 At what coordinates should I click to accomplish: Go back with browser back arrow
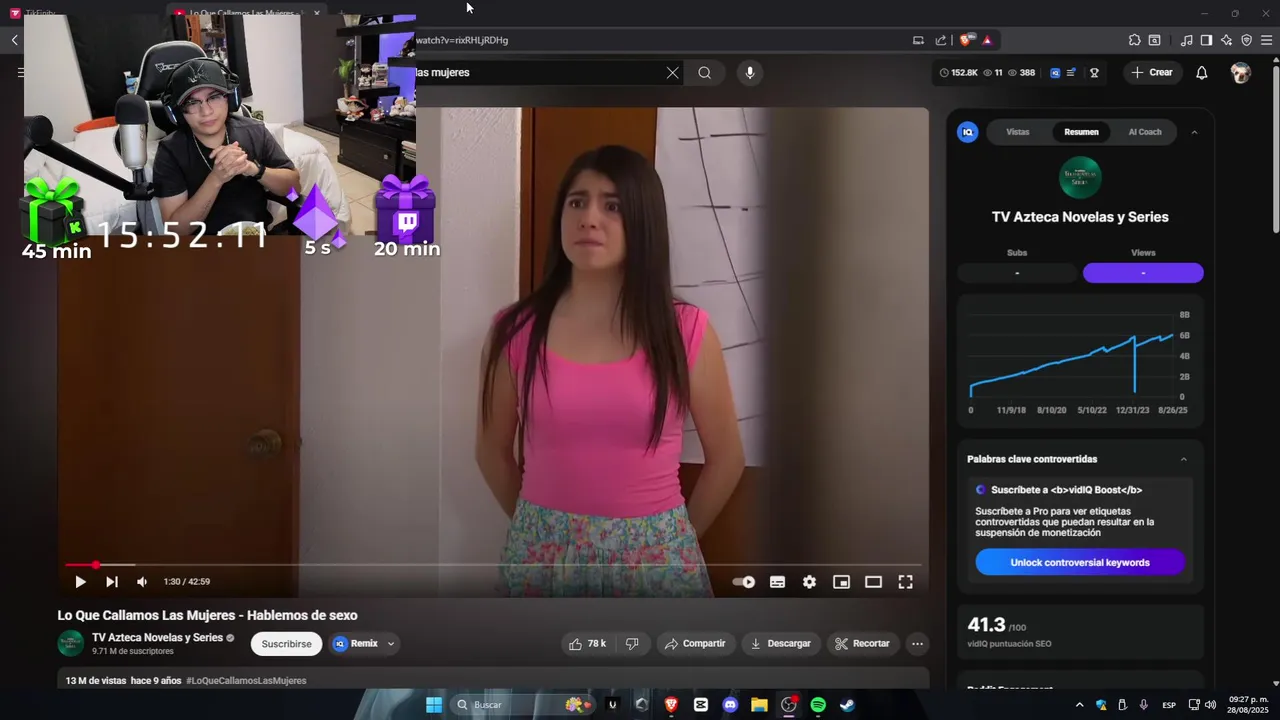point(14,40)
